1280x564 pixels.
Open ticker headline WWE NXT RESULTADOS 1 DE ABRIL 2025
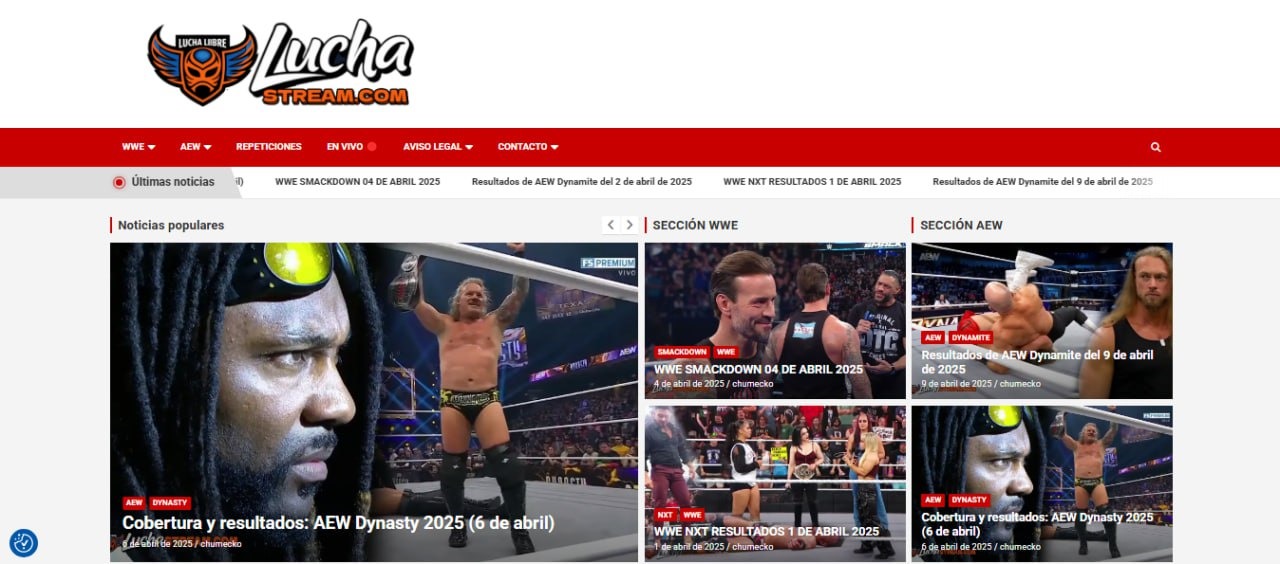tap(812, 182)
